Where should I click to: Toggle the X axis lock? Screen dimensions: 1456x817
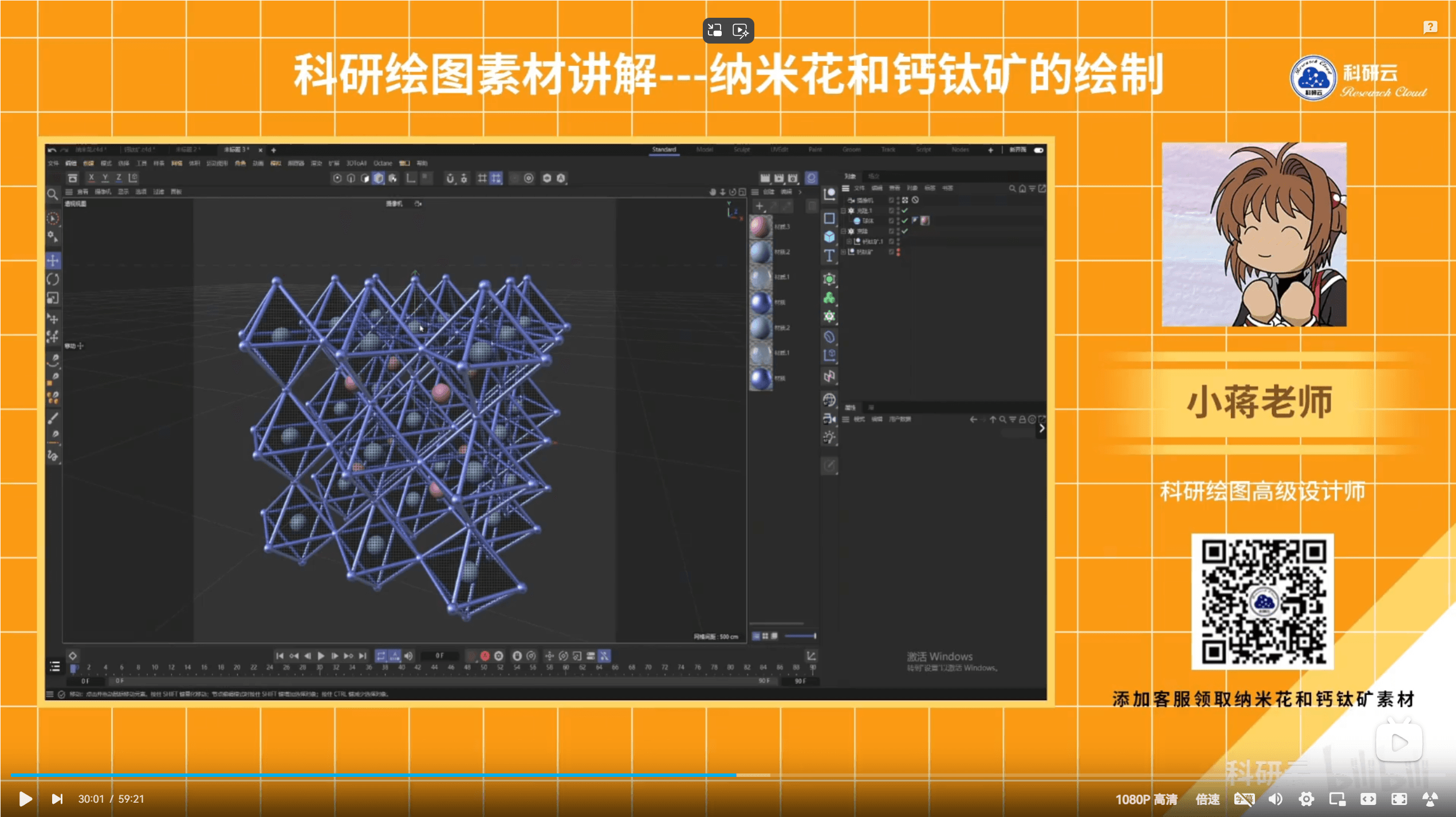pos(91,178)
